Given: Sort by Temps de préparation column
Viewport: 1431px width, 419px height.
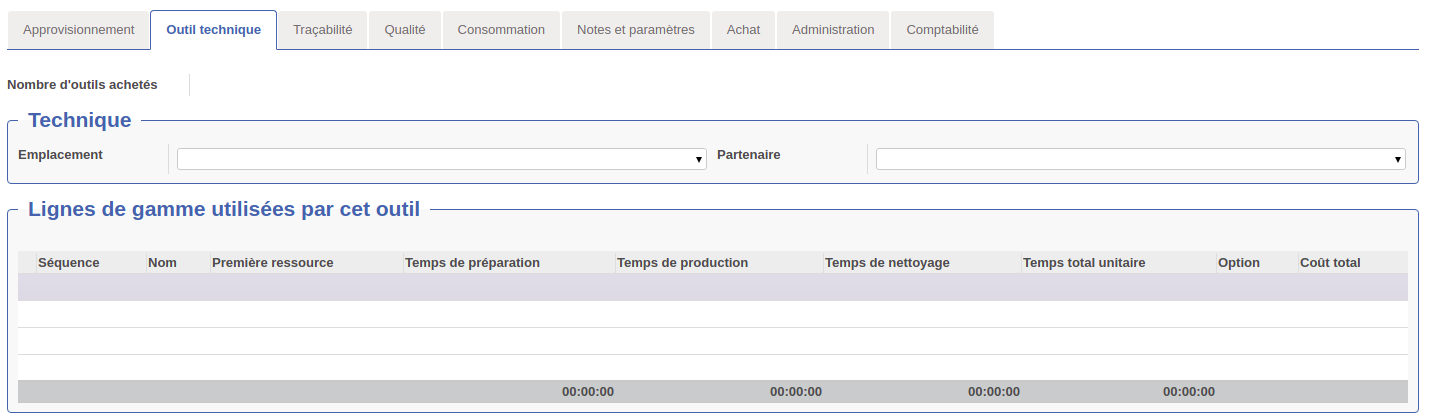Looking at the screenshot, I should tap(472, 263).
